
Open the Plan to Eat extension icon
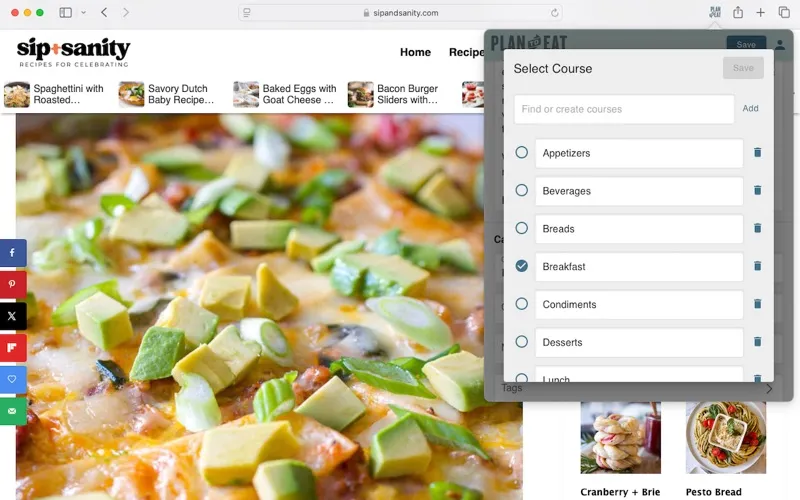(x=715, y=12)
